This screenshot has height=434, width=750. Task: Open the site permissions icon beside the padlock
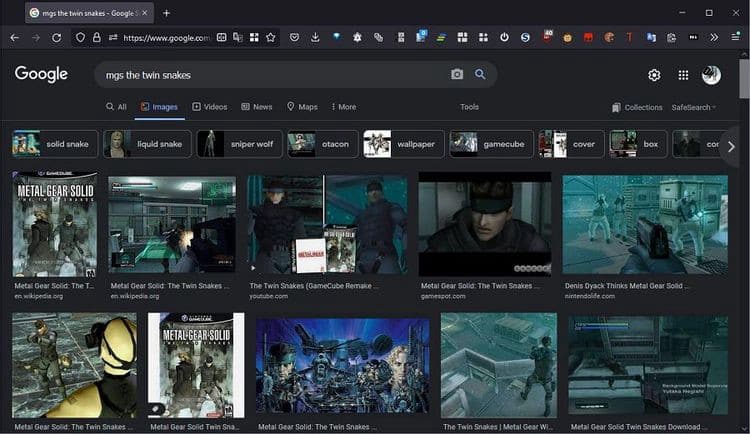click(x=113, y=37)
